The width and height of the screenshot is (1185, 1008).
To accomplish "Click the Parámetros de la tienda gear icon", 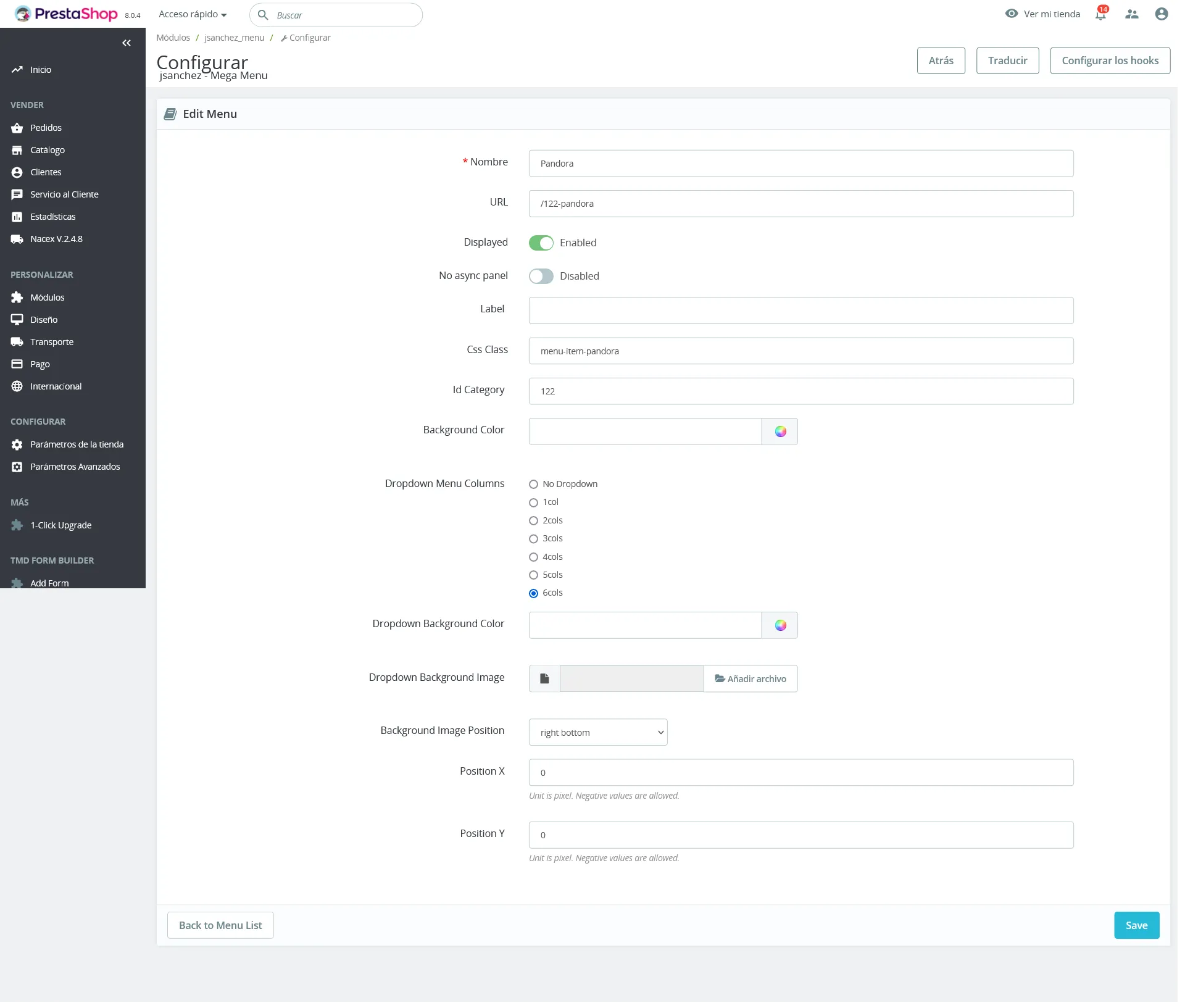I will pos(17,444).
